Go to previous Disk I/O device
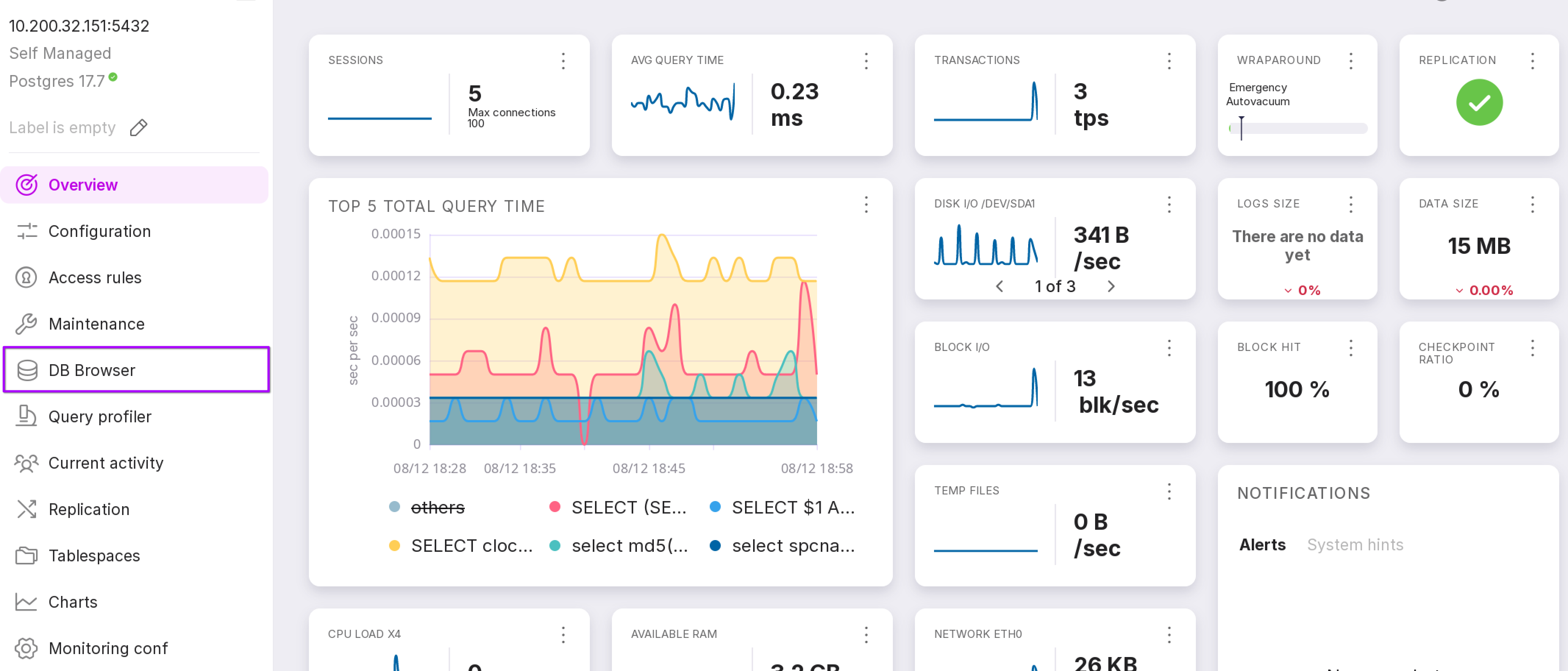This screenshot has height=671, width=1568. (x=999, y=286)
